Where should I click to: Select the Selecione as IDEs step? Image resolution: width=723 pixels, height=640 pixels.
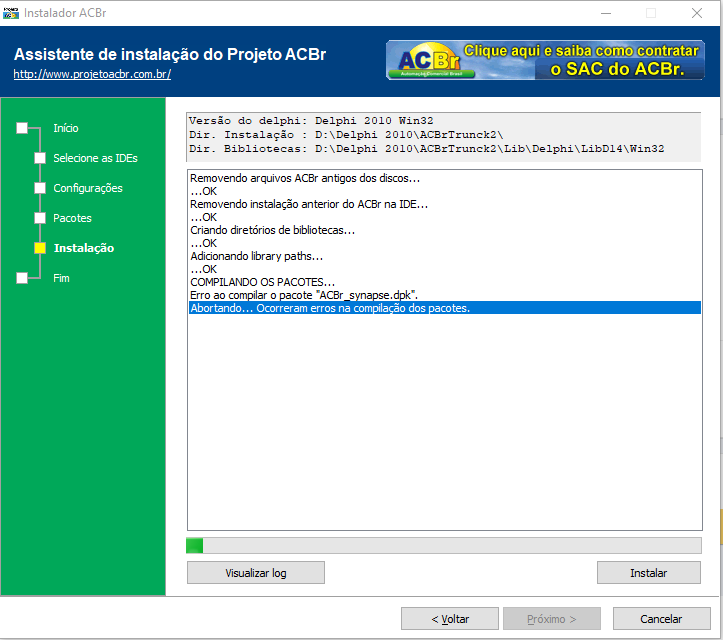coord(95,158)
